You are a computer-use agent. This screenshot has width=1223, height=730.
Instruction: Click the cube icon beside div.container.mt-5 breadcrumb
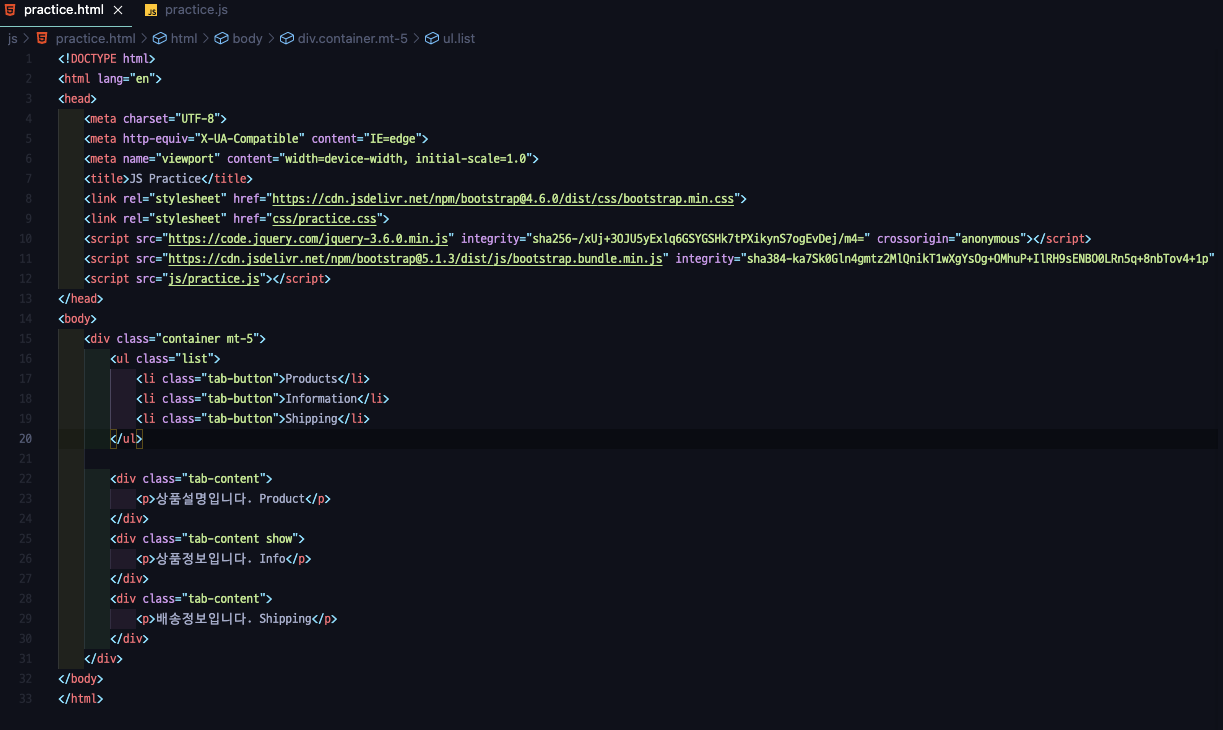(x=287, y=38)
